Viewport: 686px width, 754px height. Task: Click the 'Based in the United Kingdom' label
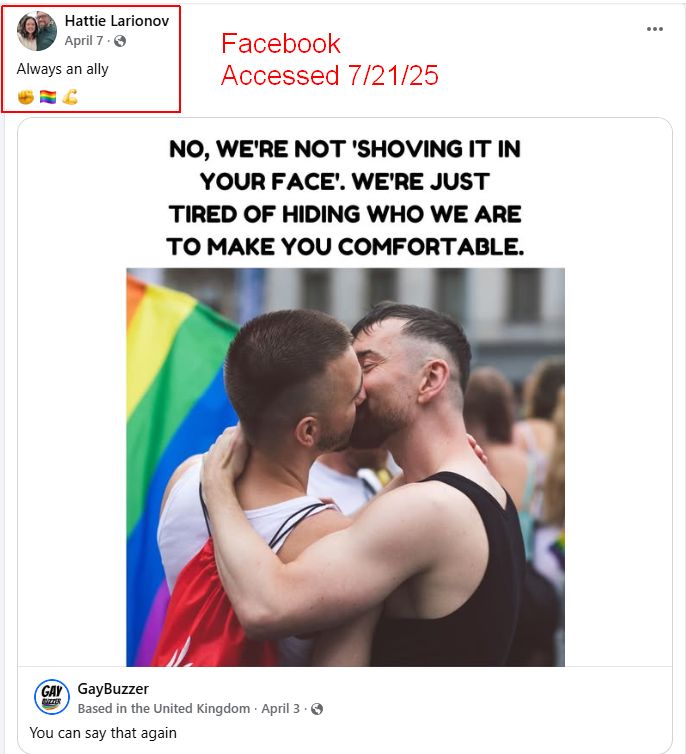(164, 709)
